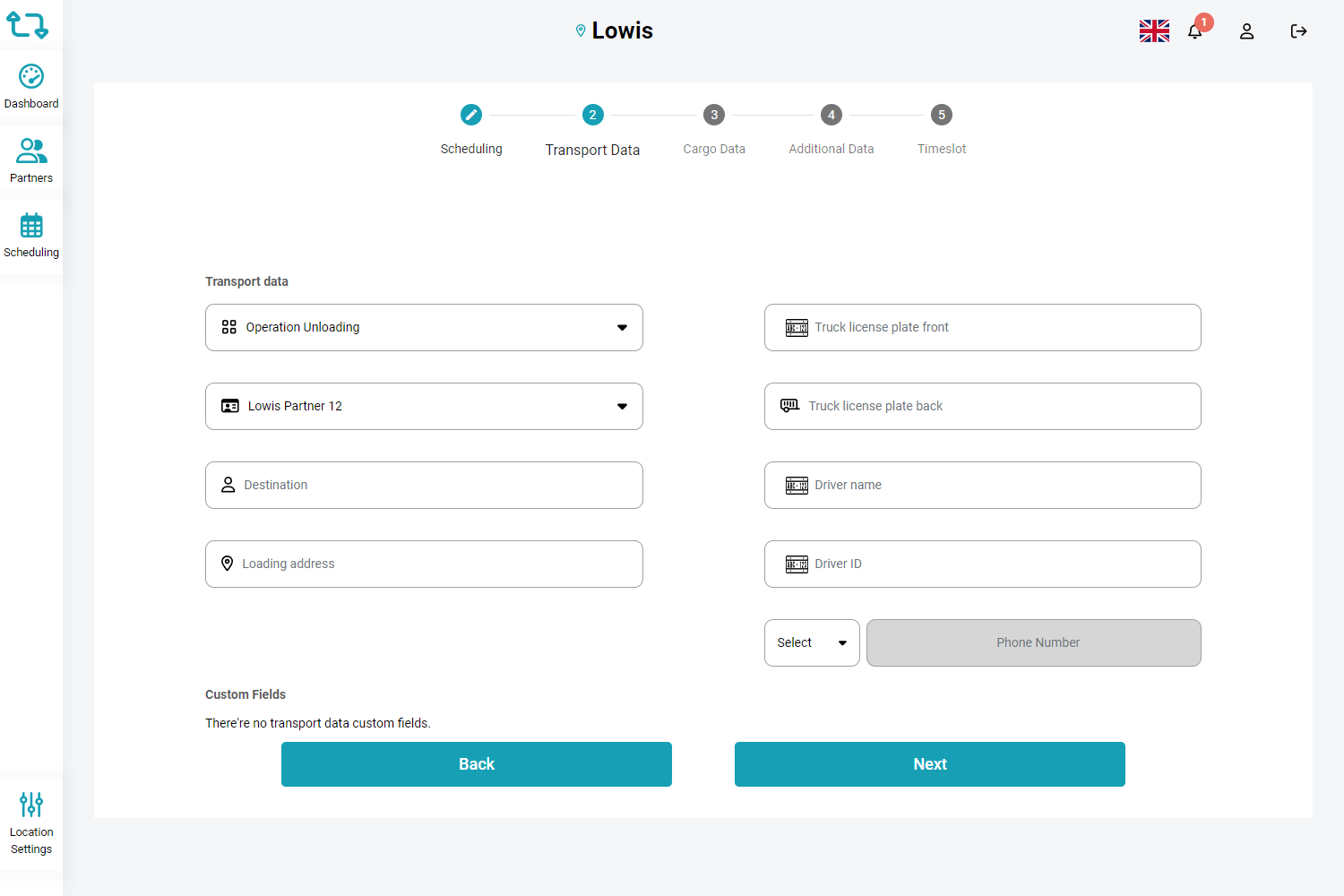
Task: Click the Back button
Action: click(477, 764)
